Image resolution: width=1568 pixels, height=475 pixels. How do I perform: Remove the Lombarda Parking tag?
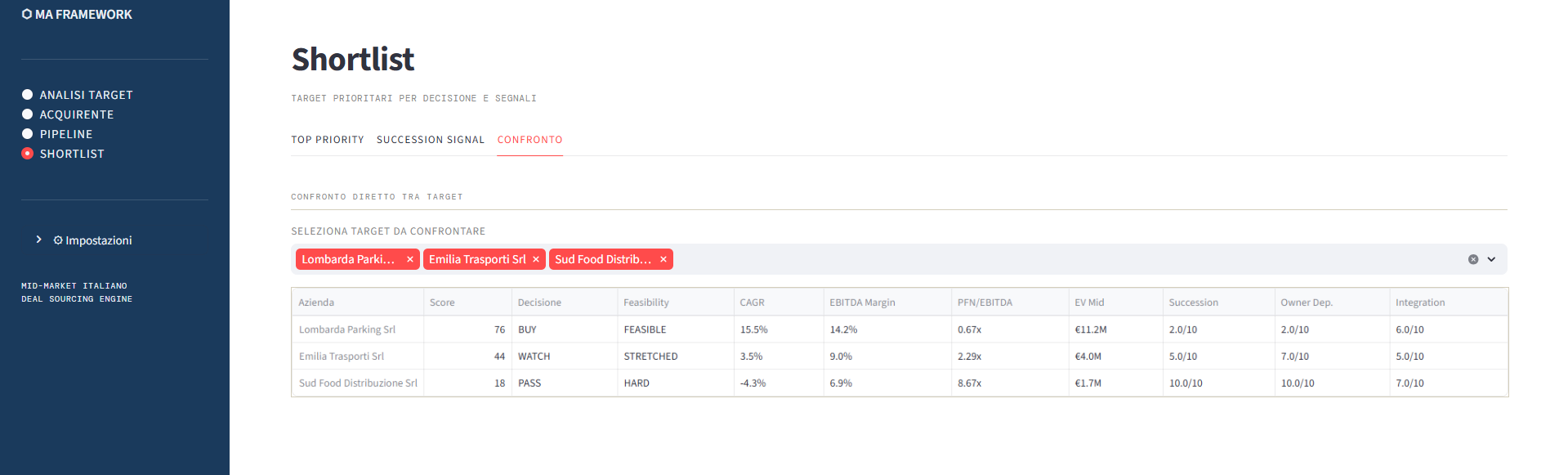coord(410,259)
